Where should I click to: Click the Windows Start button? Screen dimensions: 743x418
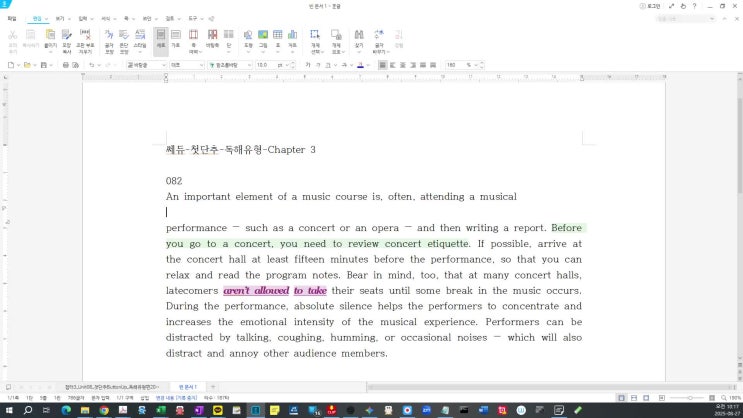[x=9, y=410]
